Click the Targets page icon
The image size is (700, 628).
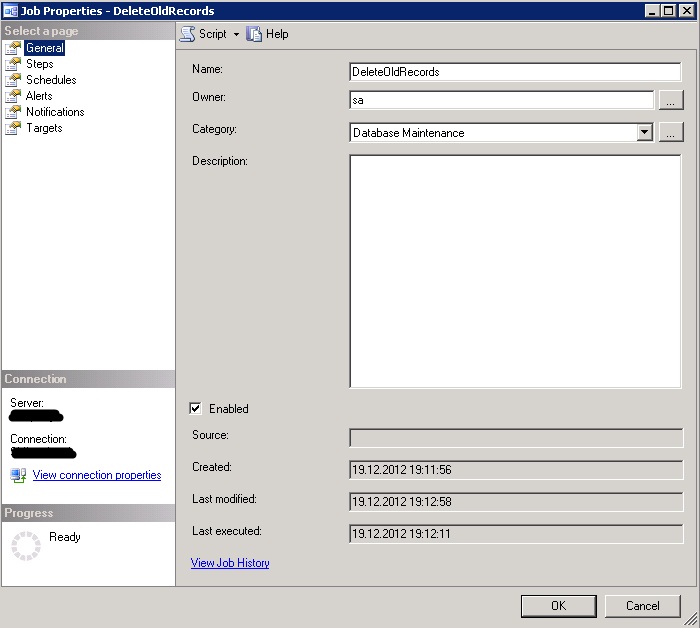pos(13,128)
